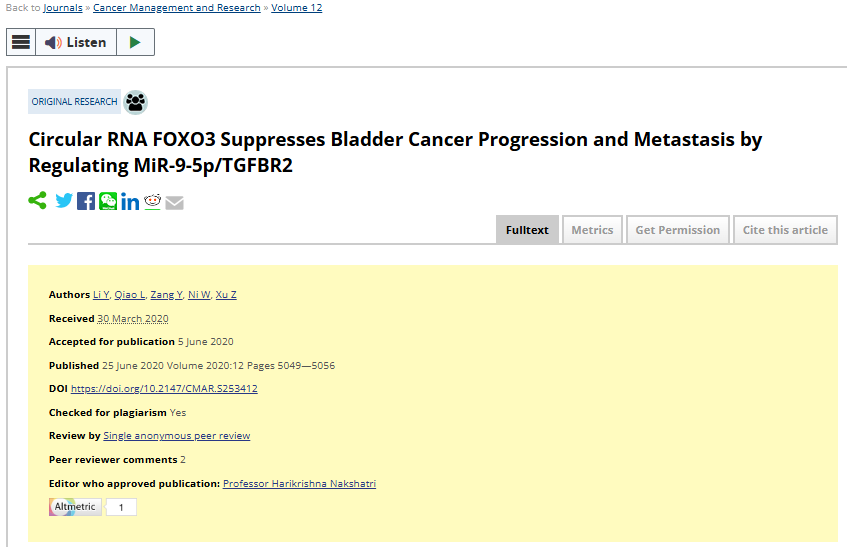
Task: Open Single anonymous peer review link
Action: pos(177,436)
